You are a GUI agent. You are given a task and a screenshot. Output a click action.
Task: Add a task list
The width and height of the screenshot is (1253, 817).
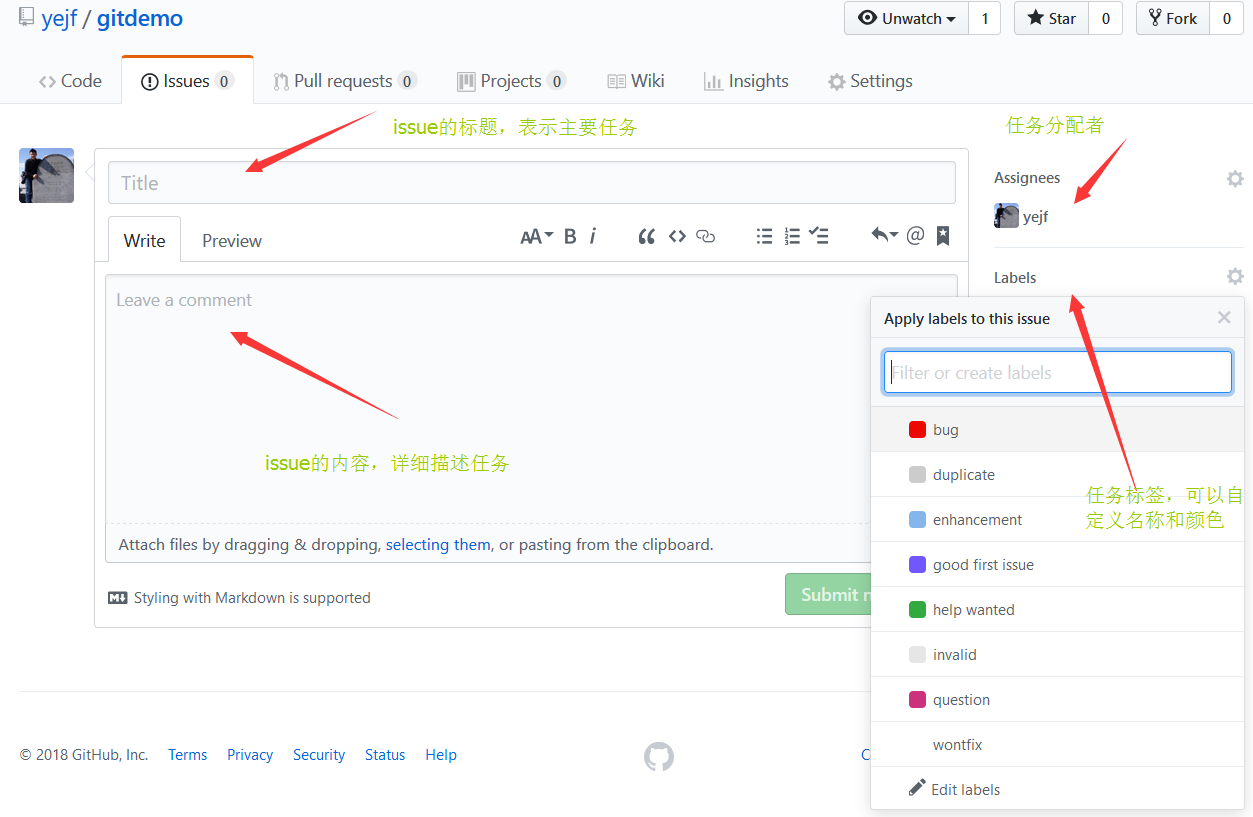[x=819, y=236]
